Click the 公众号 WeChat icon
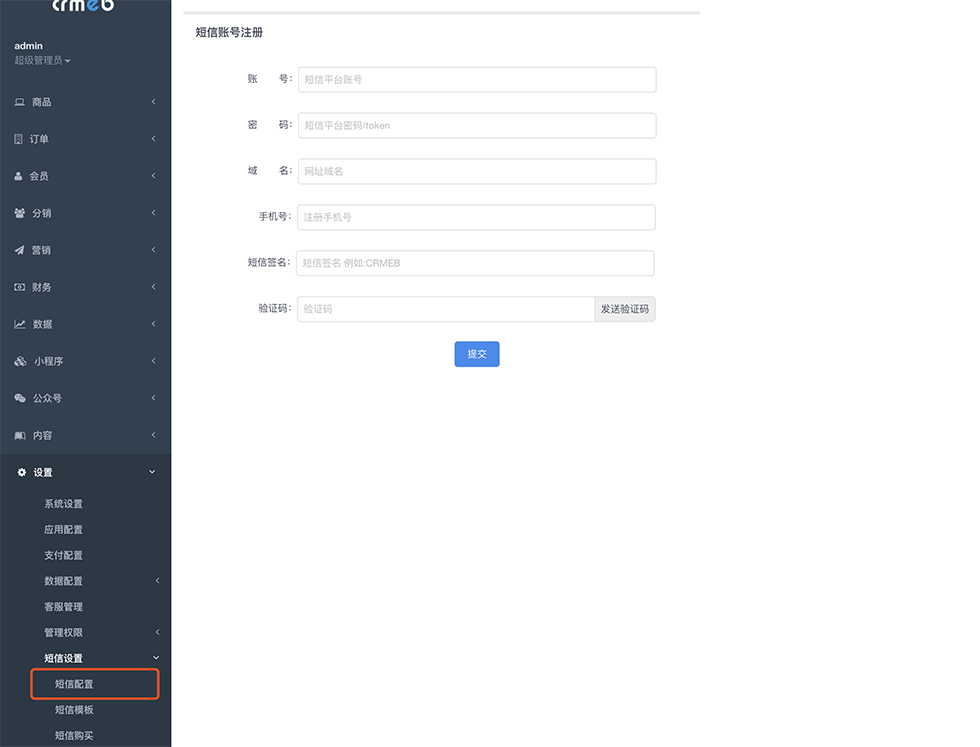Image resolution: width=980 pixels, height=747 pixels. (x=20, y=398)
